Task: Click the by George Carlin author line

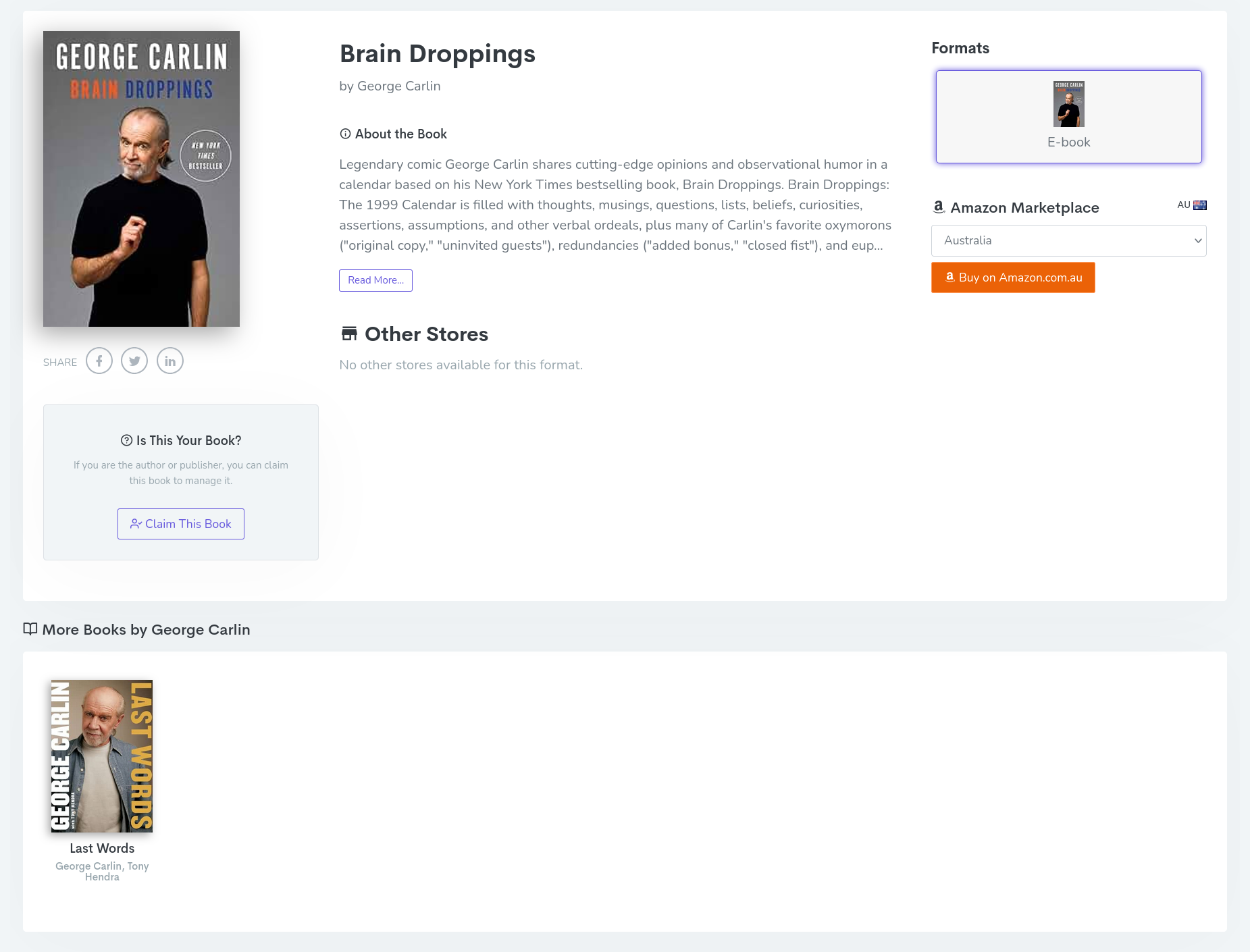Action: (390, 86)
